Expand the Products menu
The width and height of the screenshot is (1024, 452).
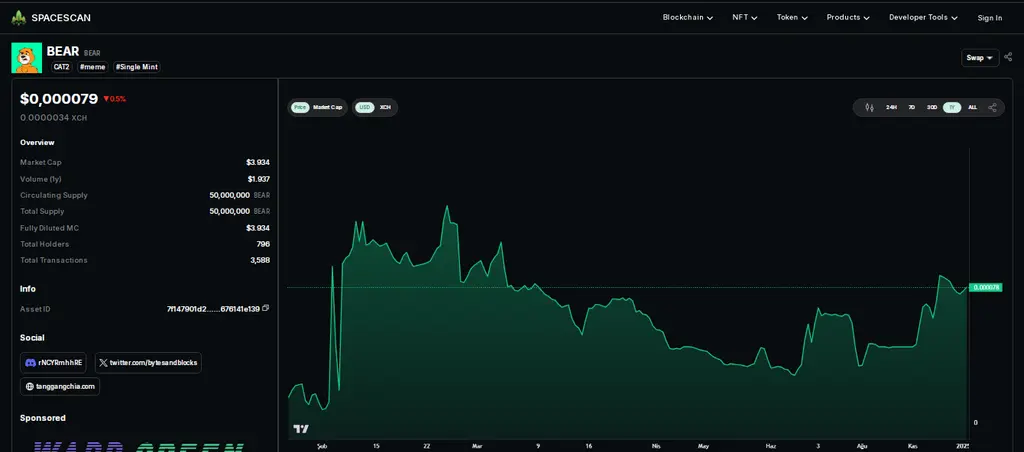[848, 18]
